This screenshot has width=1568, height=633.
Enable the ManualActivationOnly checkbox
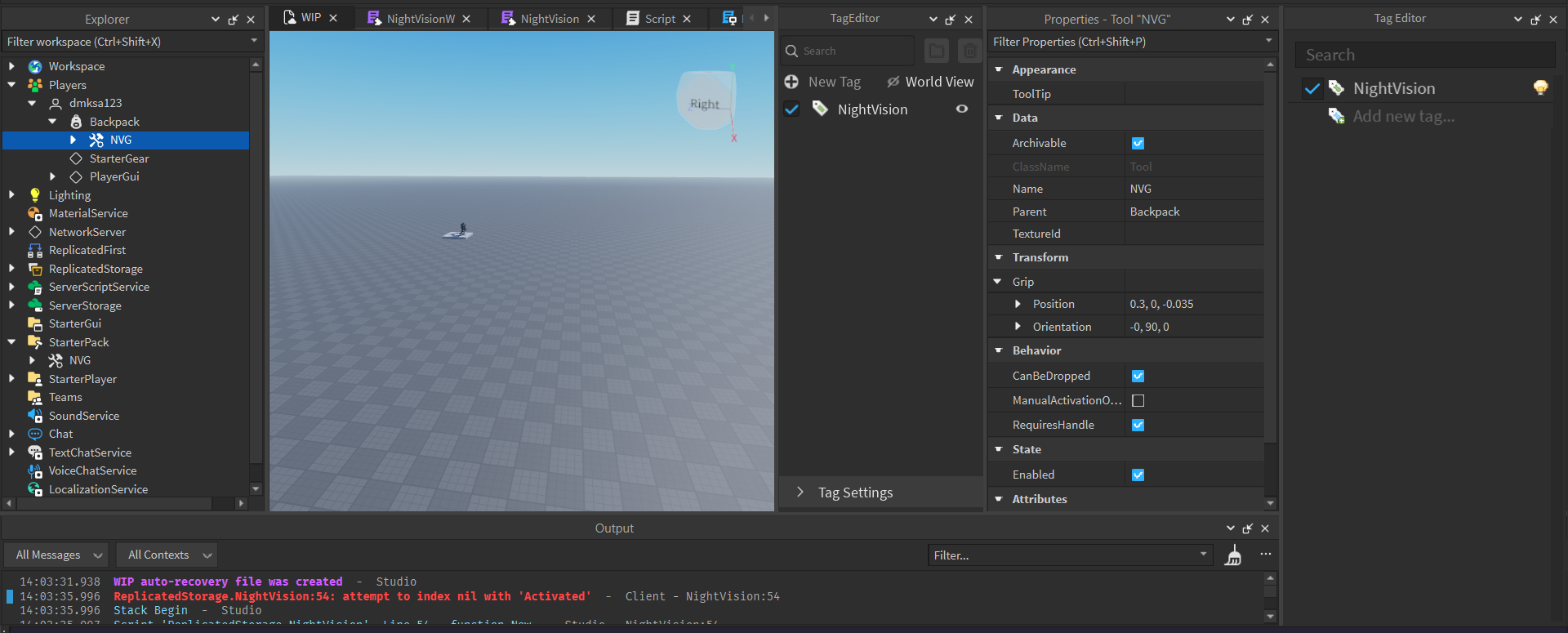1138,400
